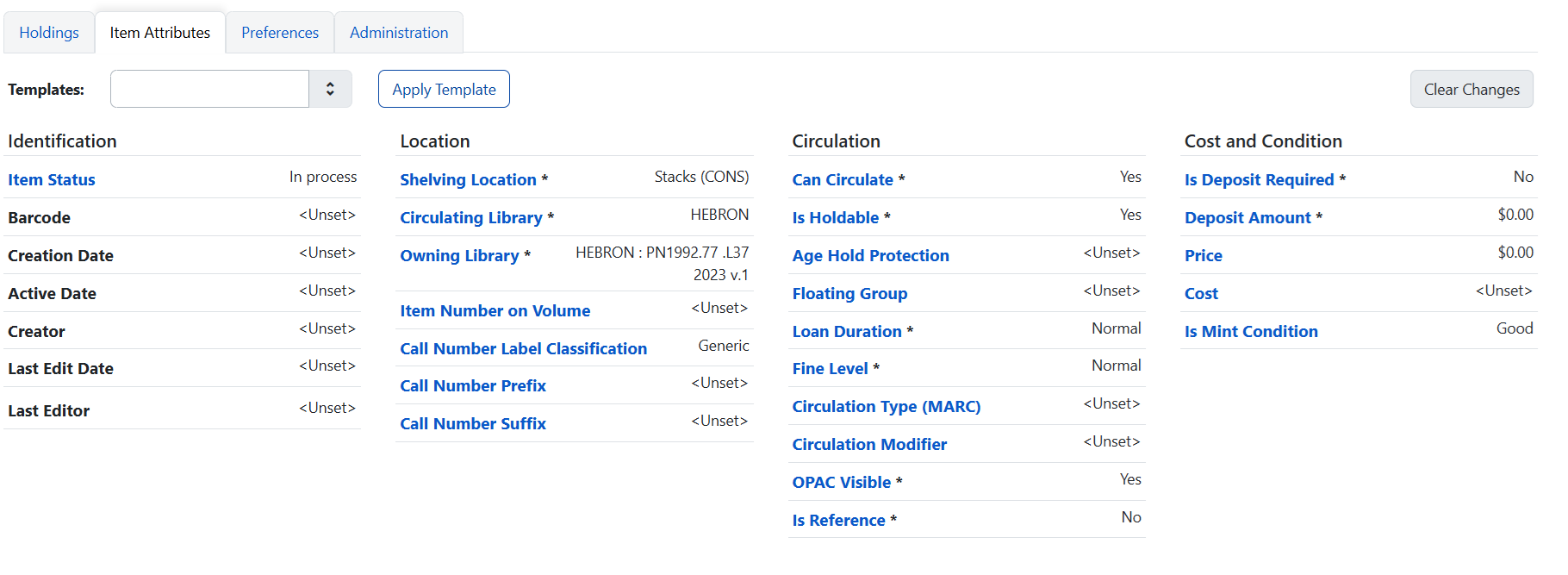Switch to the Holdings tab

(x=49, y=33)
